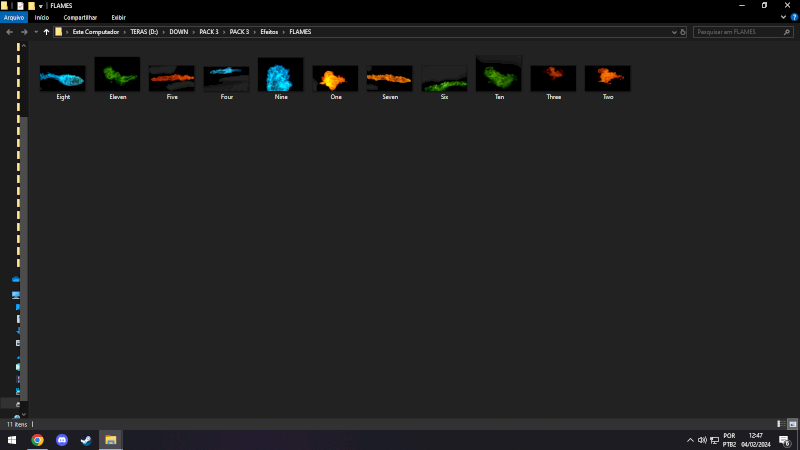
Task: Go back with the back arrow
Action: [x=9, y=32]
